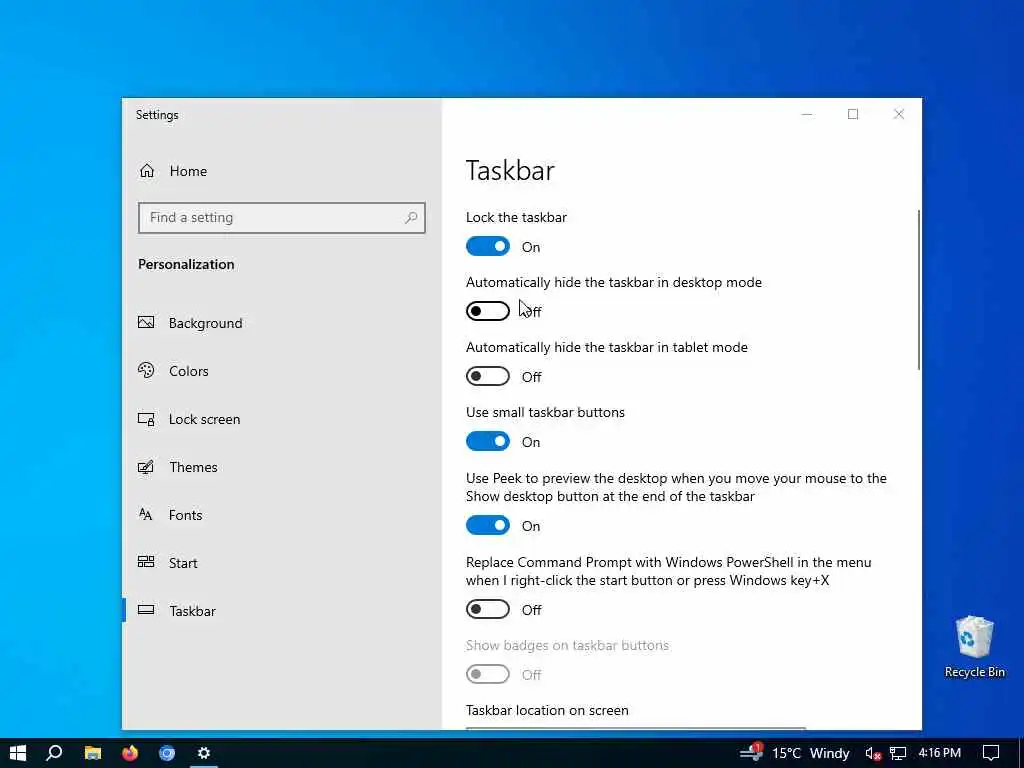Viewport: 1024px width, 768px height.
Task: Click the search magnifier in Find a setting
Action: click(x=411, y=217)
